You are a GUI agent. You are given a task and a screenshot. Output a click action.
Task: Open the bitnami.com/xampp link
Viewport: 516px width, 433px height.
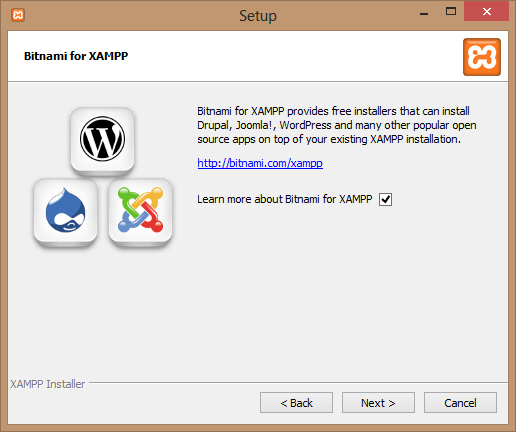260,163
